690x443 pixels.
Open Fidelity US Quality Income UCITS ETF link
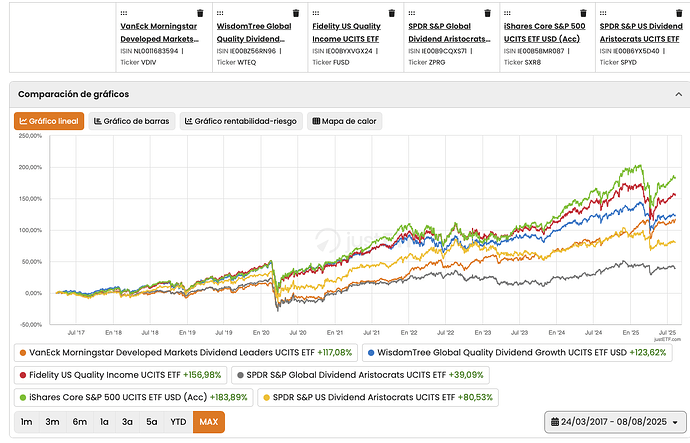pyautogui.click(x=346, y=33)
